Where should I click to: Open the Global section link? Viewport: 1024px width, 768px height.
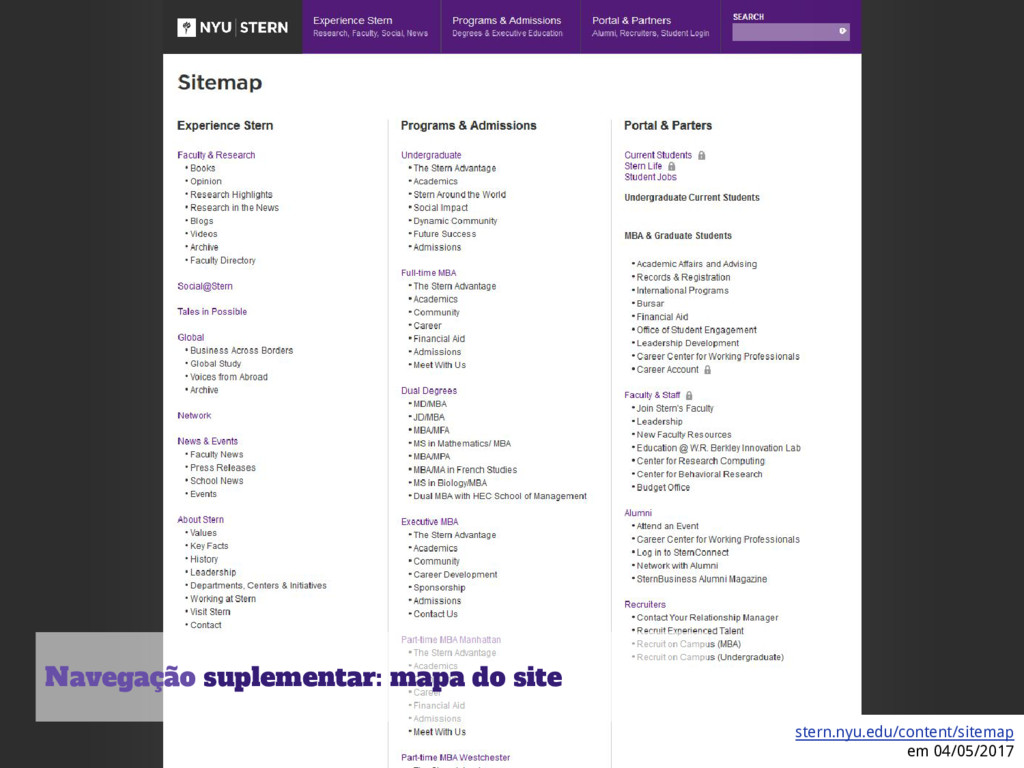[x=191, y=338]
